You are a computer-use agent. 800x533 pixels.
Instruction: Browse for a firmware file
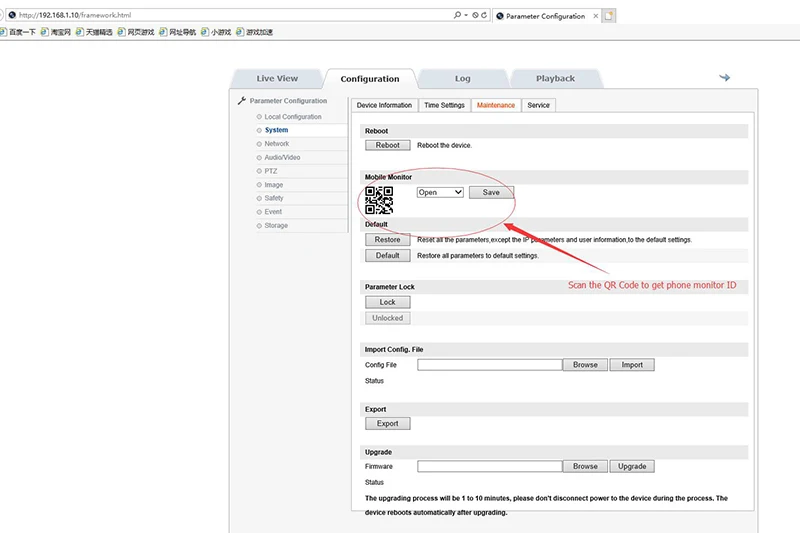585,466
